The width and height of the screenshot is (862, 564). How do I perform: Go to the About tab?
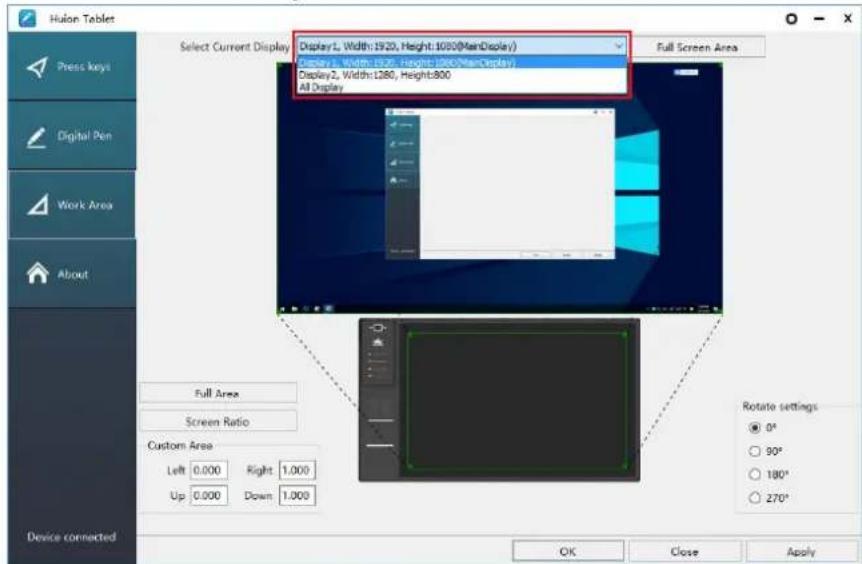(x=72, y=273)
